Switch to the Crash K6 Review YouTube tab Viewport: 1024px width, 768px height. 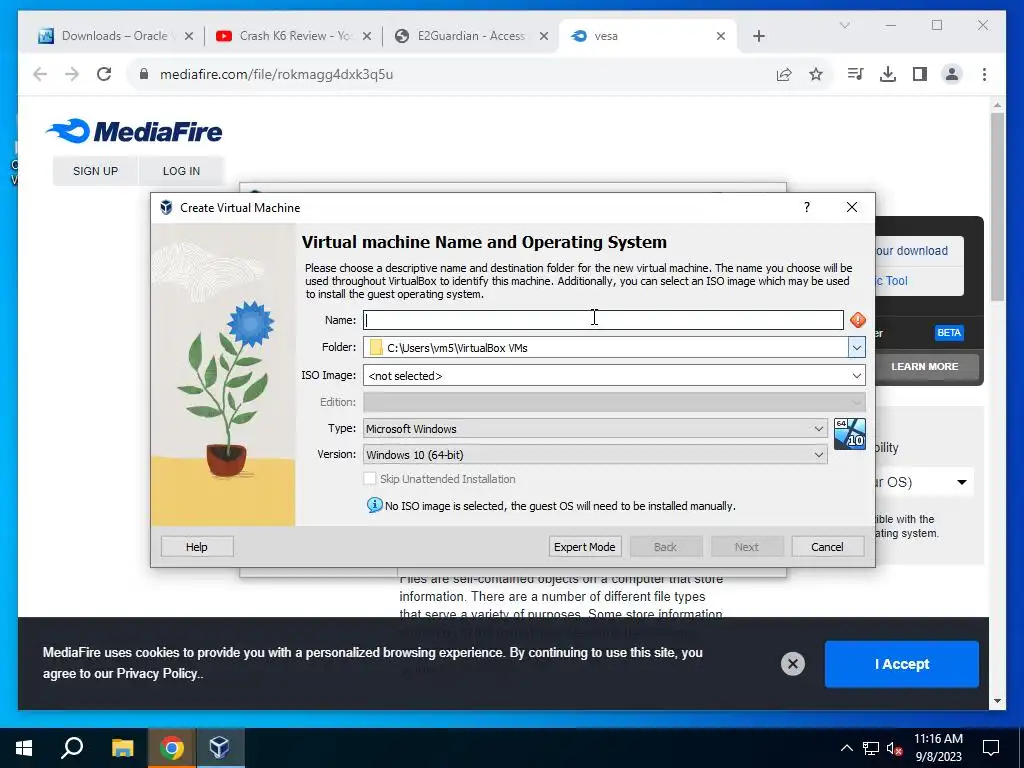(x=293, y=36)
